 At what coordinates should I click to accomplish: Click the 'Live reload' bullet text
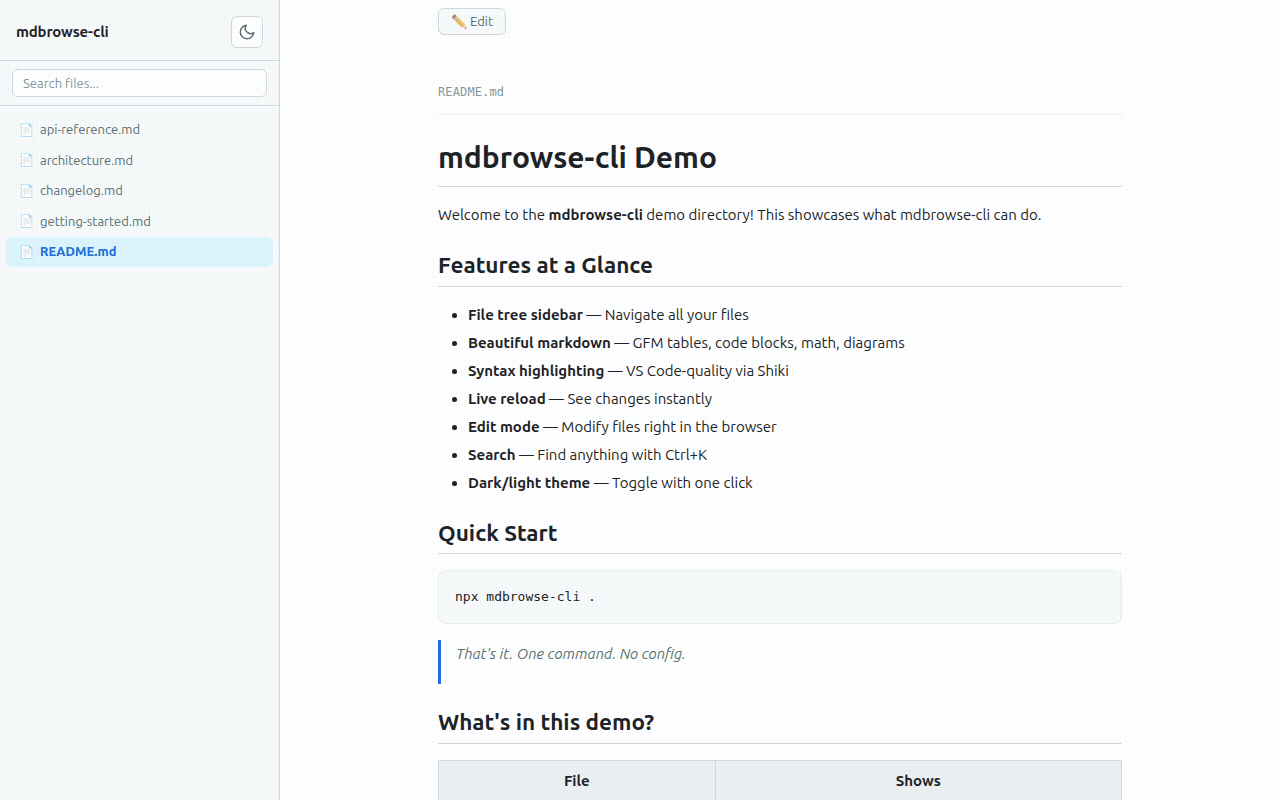[x=507, y=398]
